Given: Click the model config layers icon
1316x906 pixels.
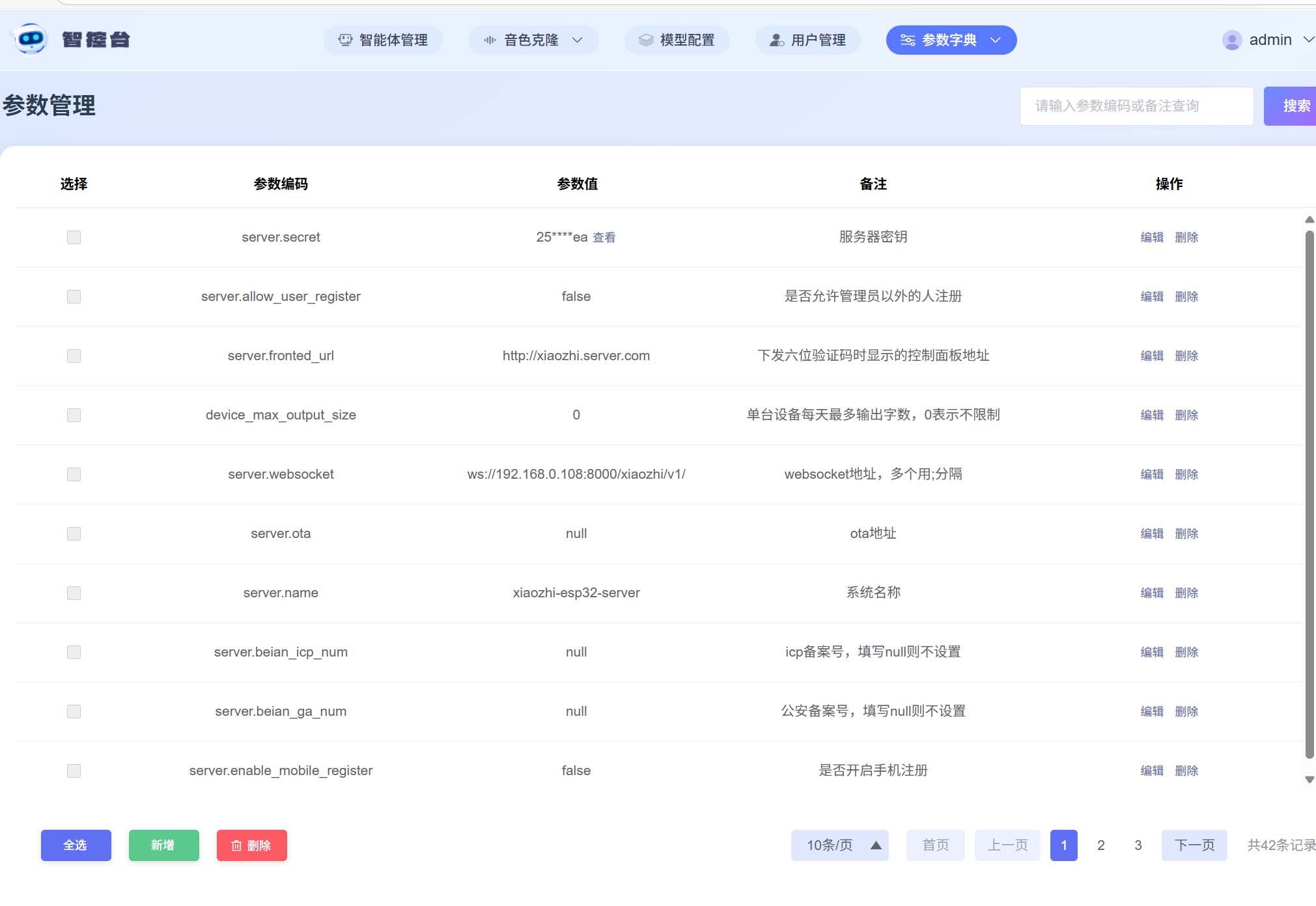Looking at the screenshot, I should 645,40.
